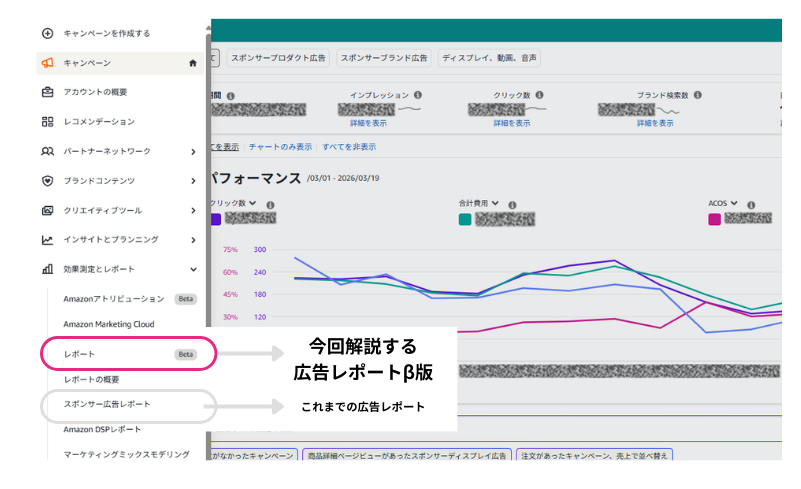
Task: Click the briefcase アカウントの概要 icon
Action: (x=47, y=92)
